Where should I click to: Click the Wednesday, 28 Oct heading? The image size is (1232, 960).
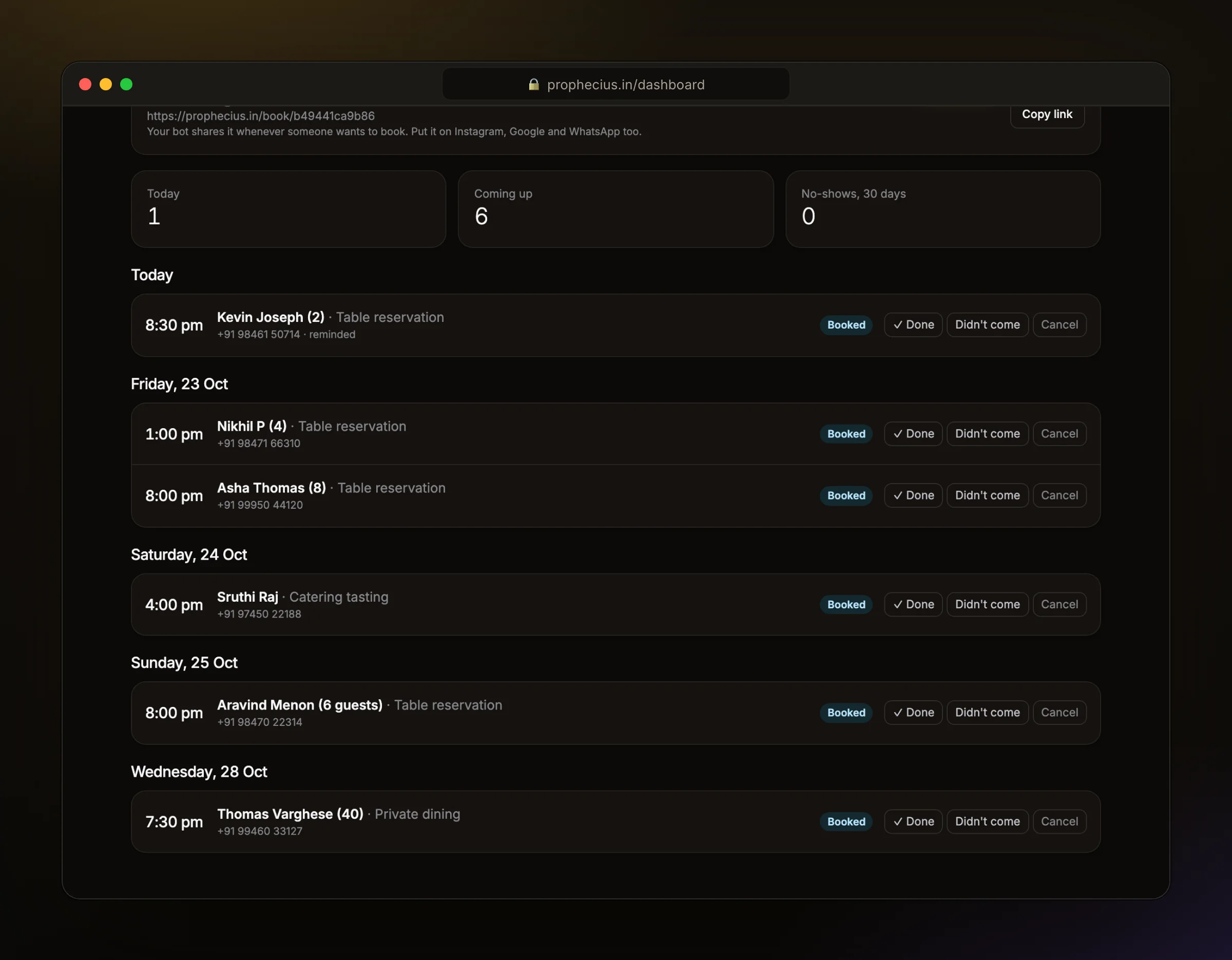(x=199, y=772)
